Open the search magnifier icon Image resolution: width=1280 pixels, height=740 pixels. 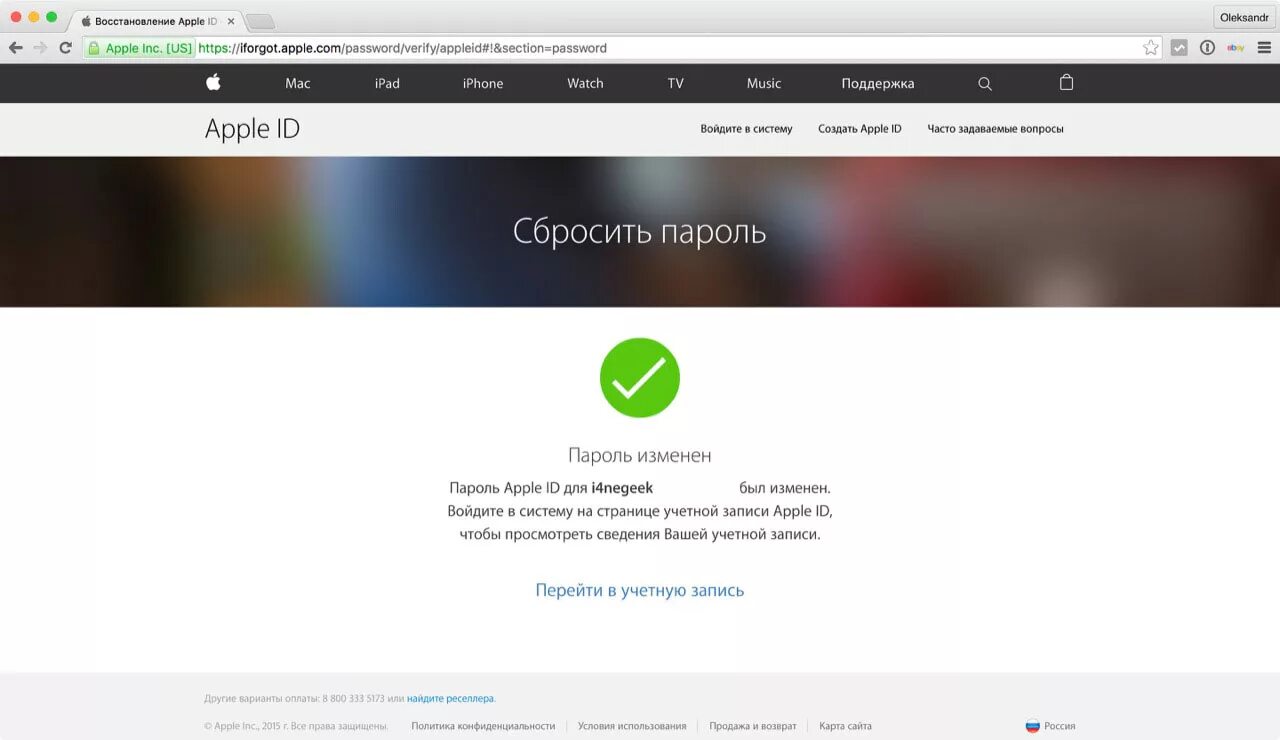pos(985,84)
